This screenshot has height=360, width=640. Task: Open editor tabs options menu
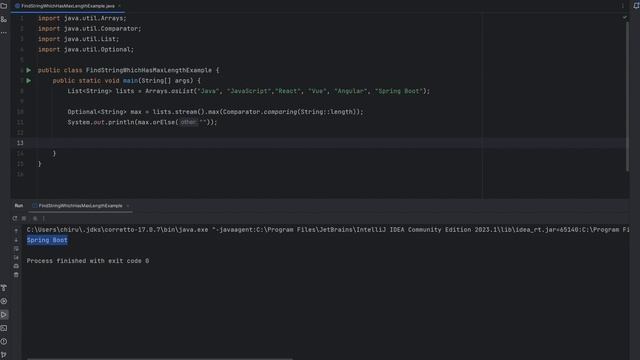622,6
